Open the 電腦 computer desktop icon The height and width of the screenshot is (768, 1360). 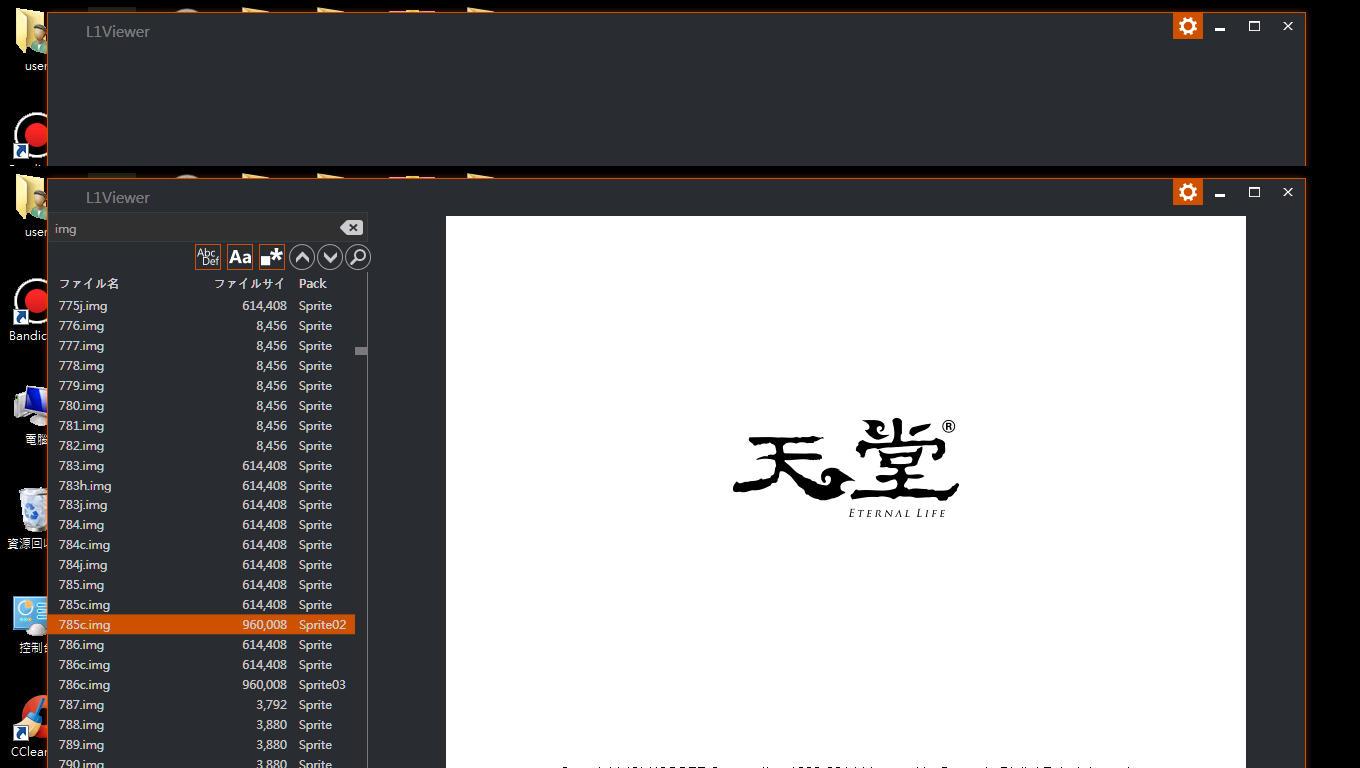(32, 415)
